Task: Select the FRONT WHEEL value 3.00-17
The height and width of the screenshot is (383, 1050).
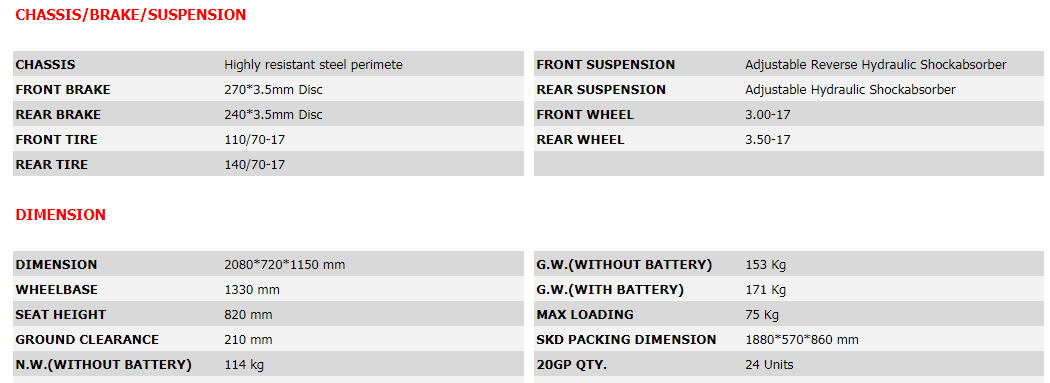Action: pyautogui.click(x=768, y=115)
